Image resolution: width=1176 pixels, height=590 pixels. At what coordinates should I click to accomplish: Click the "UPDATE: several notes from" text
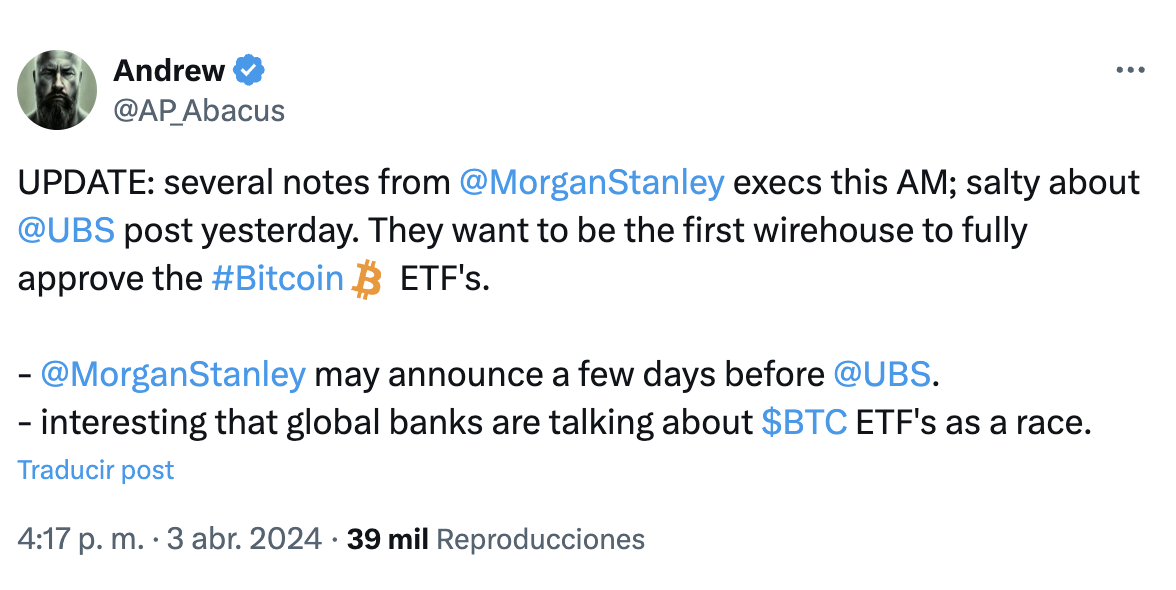point(234,183)
